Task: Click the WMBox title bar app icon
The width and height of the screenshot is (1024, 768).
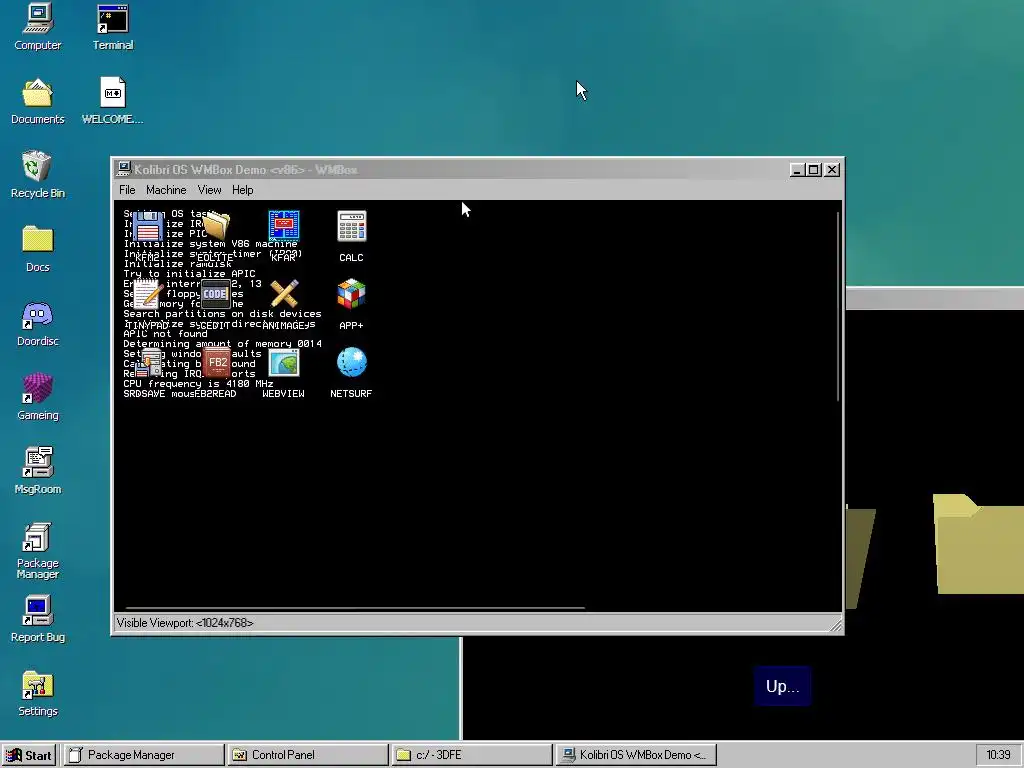Action: coord(123,169)
